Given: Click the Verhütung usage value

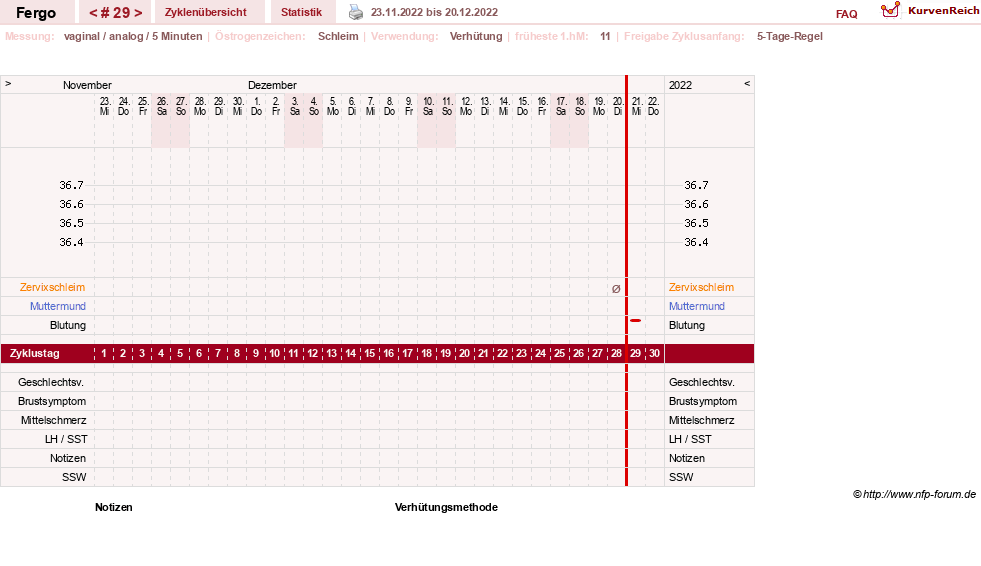Looking at the screenshot, I should [475, 36].
